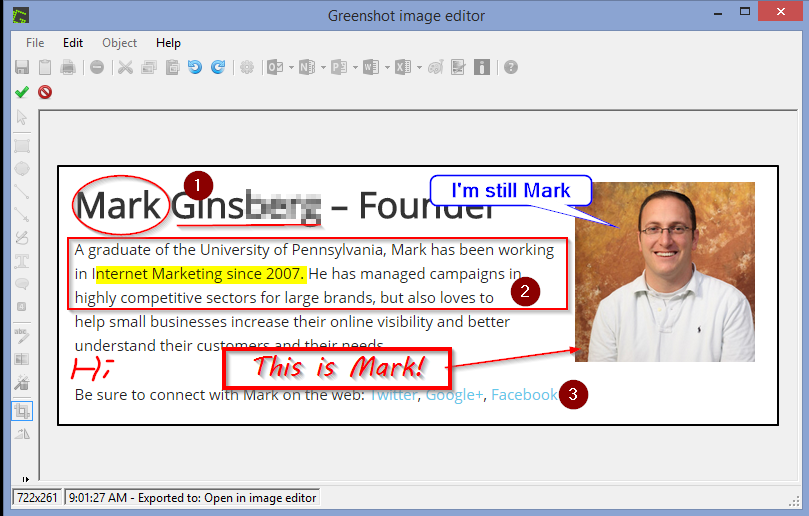Screen dimensions: 809x516
Task: Redo the edit with blue arrow
Action: tap(218, 67)
